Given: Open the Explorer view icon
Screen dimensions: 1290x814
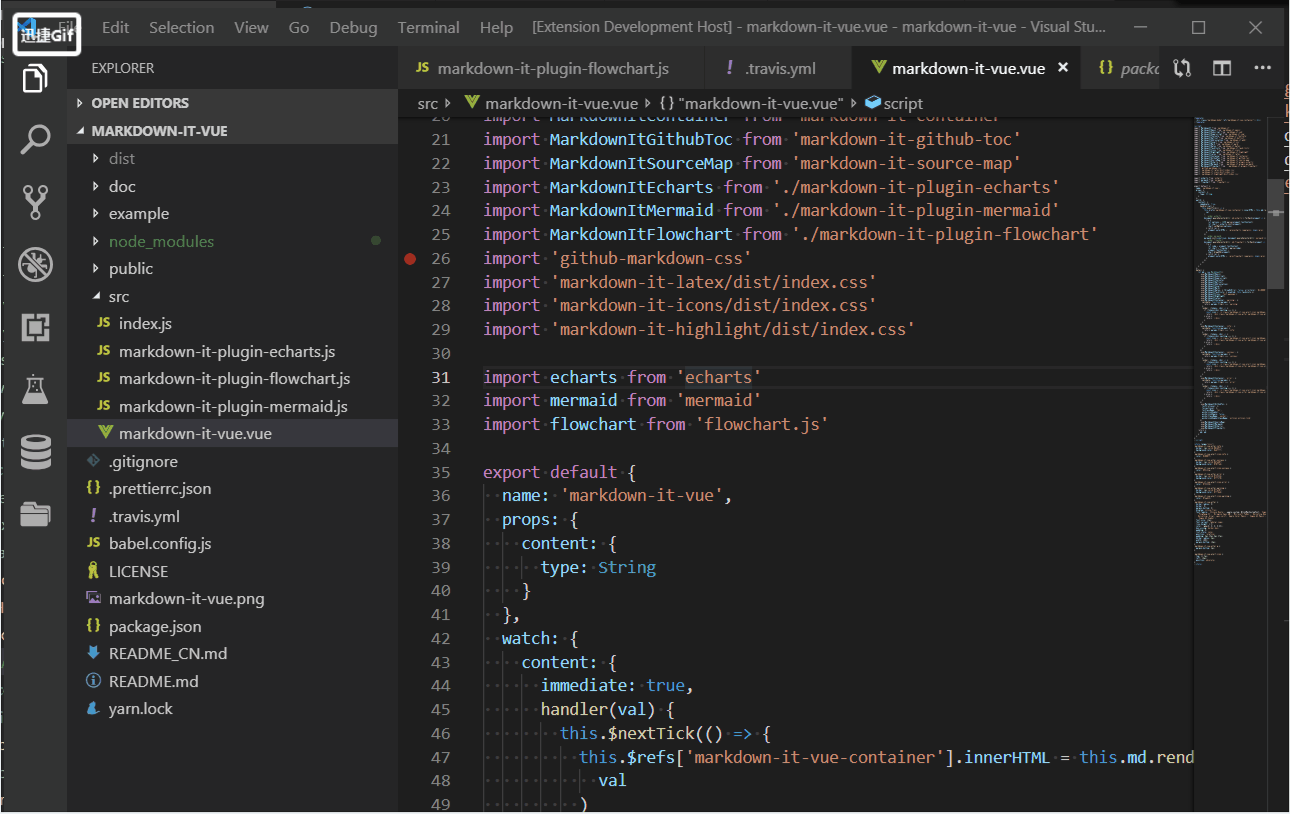Looking at the screenshot, I should (x=35, y=77).
